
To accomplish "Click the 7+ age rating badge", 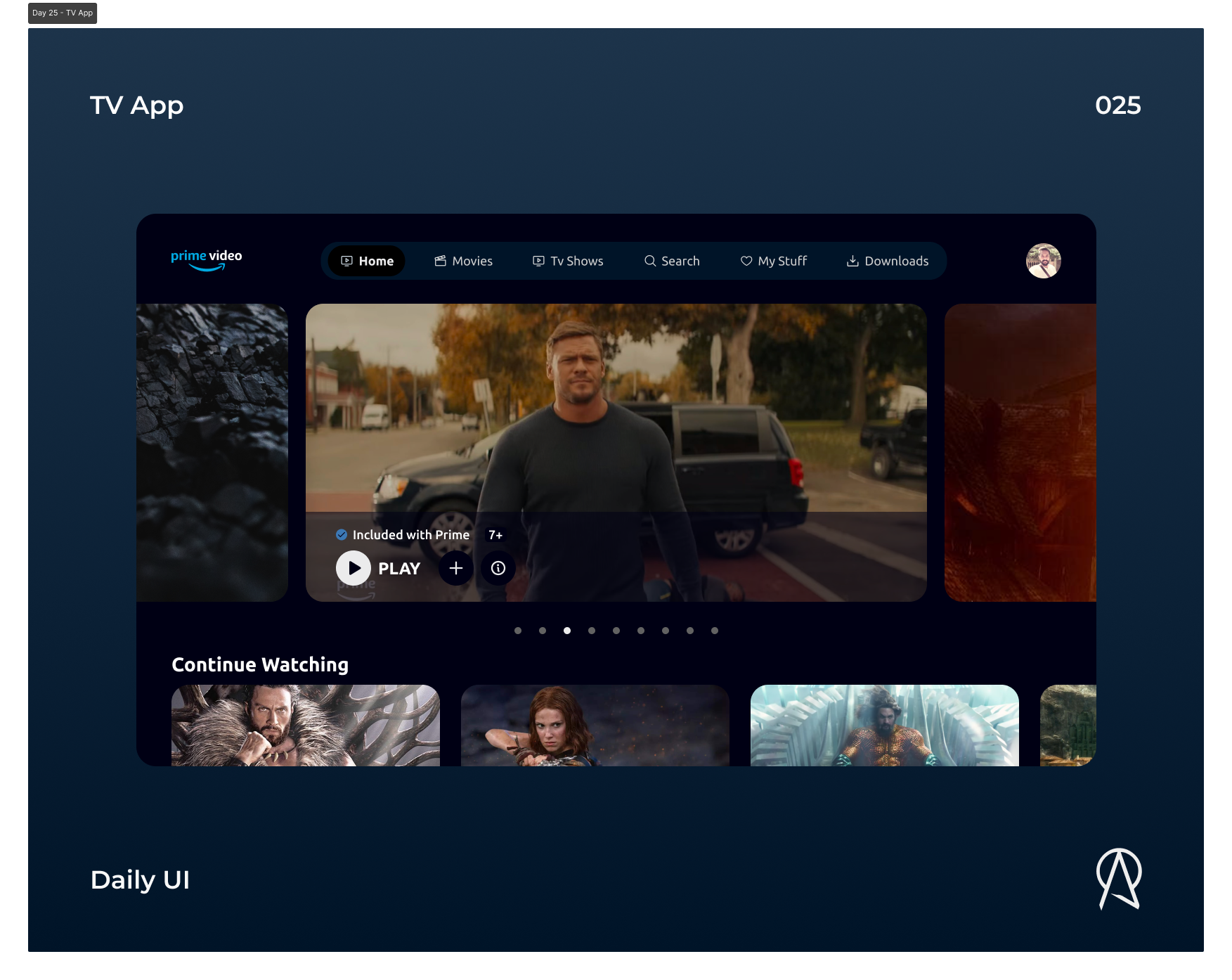I will click(496, 534).
